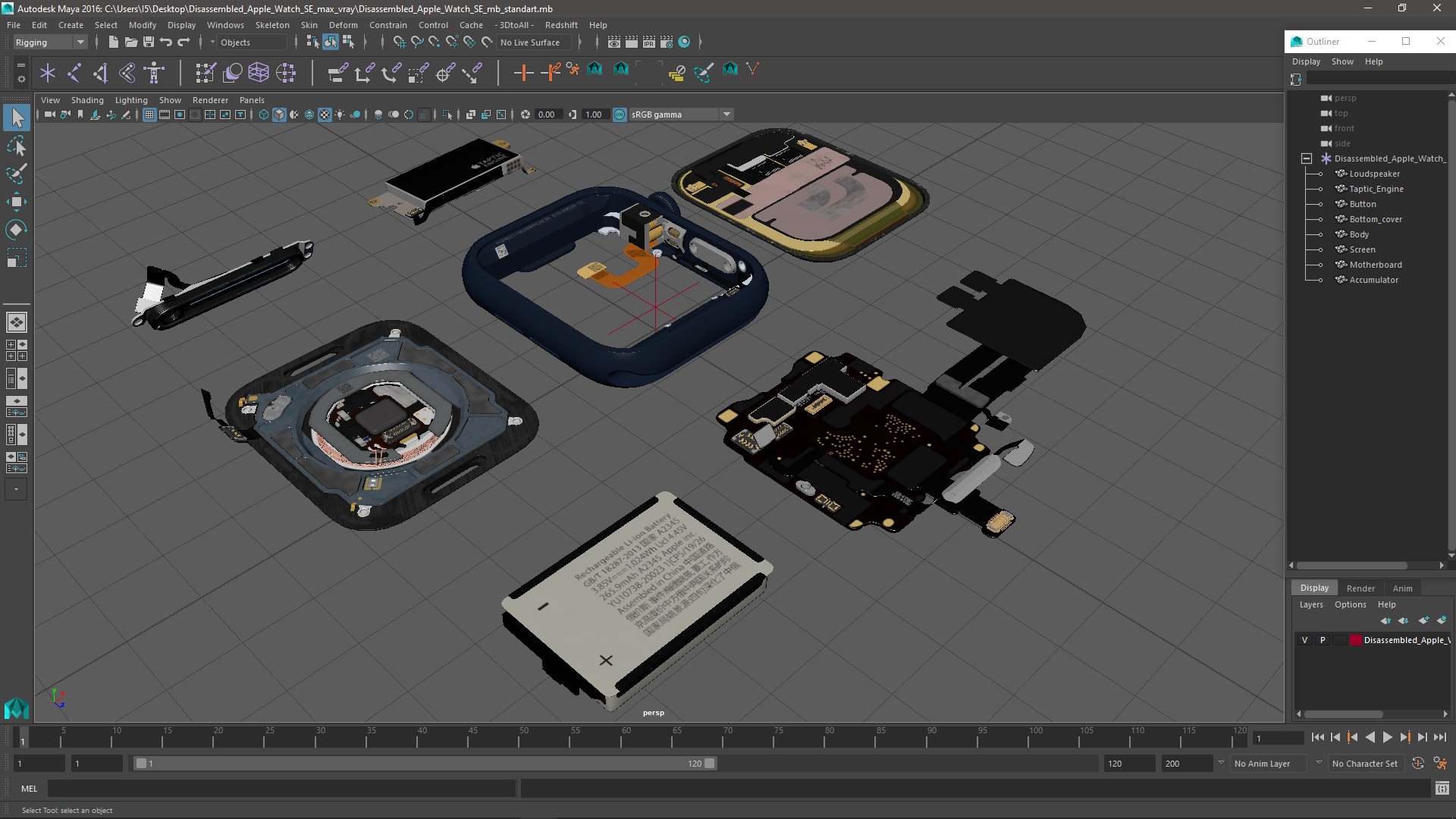Click the Auto Key toggle icon

coord(1418,764)
